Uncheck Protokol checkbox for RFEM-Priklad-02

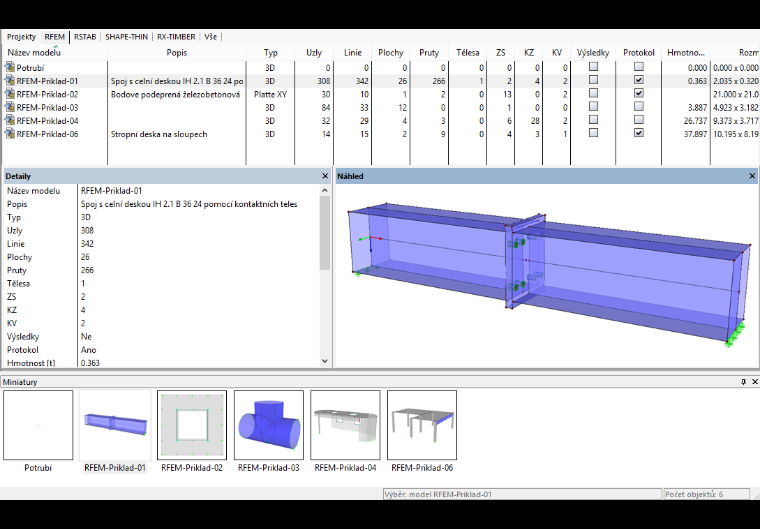coord(639,93)
